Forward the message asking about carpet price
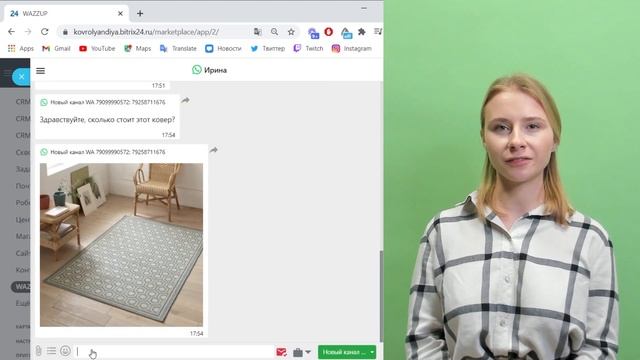Image resolution: width=640 pixels, height=360 pixels. pyautogui.click(x=185, y=100)
